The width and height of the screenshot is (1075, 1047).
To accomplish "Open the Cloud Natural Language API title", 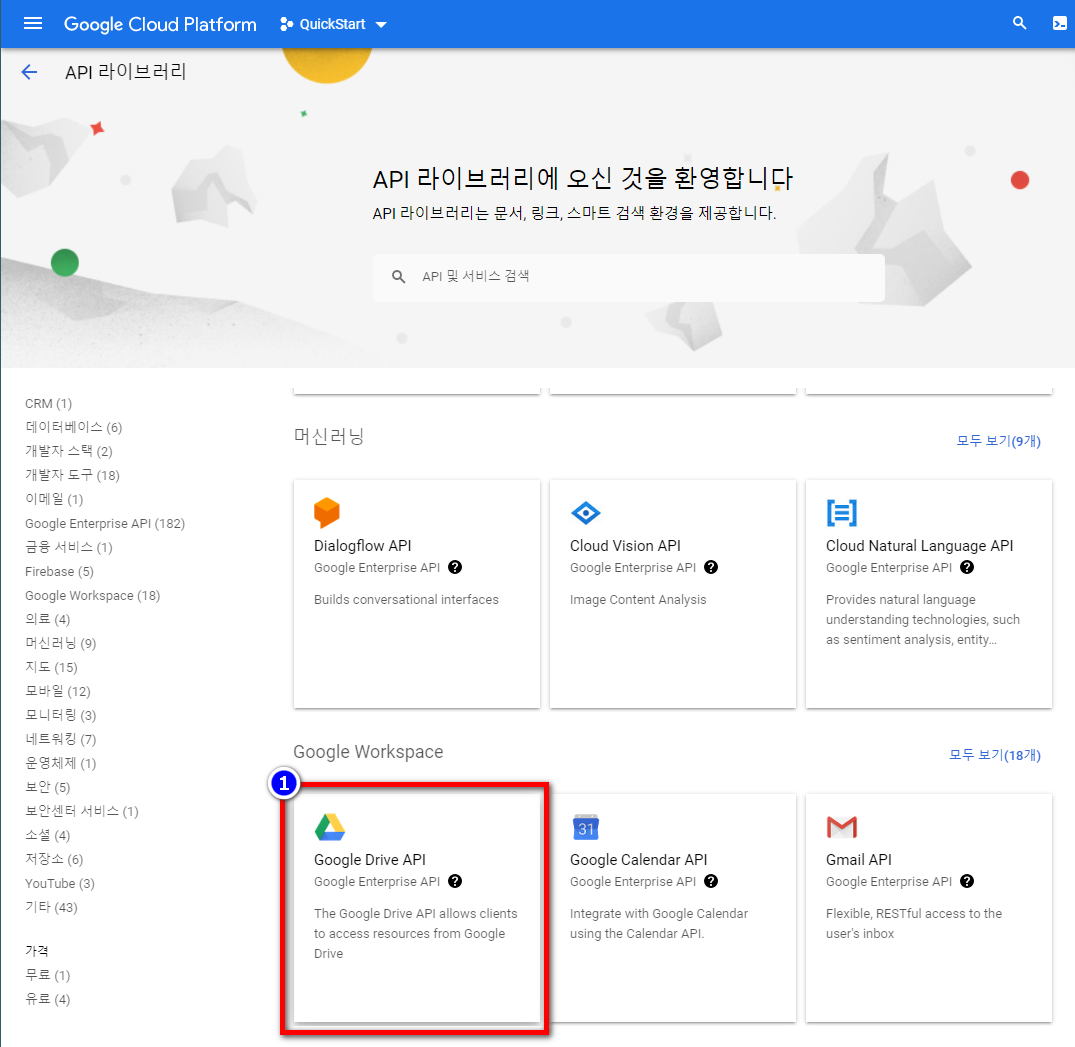I will [919, 546].
